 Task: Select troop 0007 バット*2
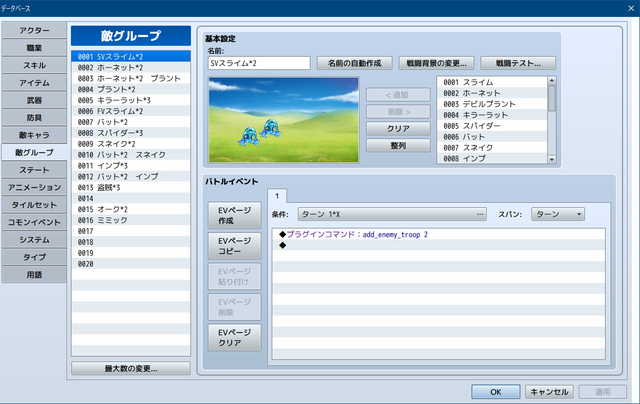click(131, 122)
